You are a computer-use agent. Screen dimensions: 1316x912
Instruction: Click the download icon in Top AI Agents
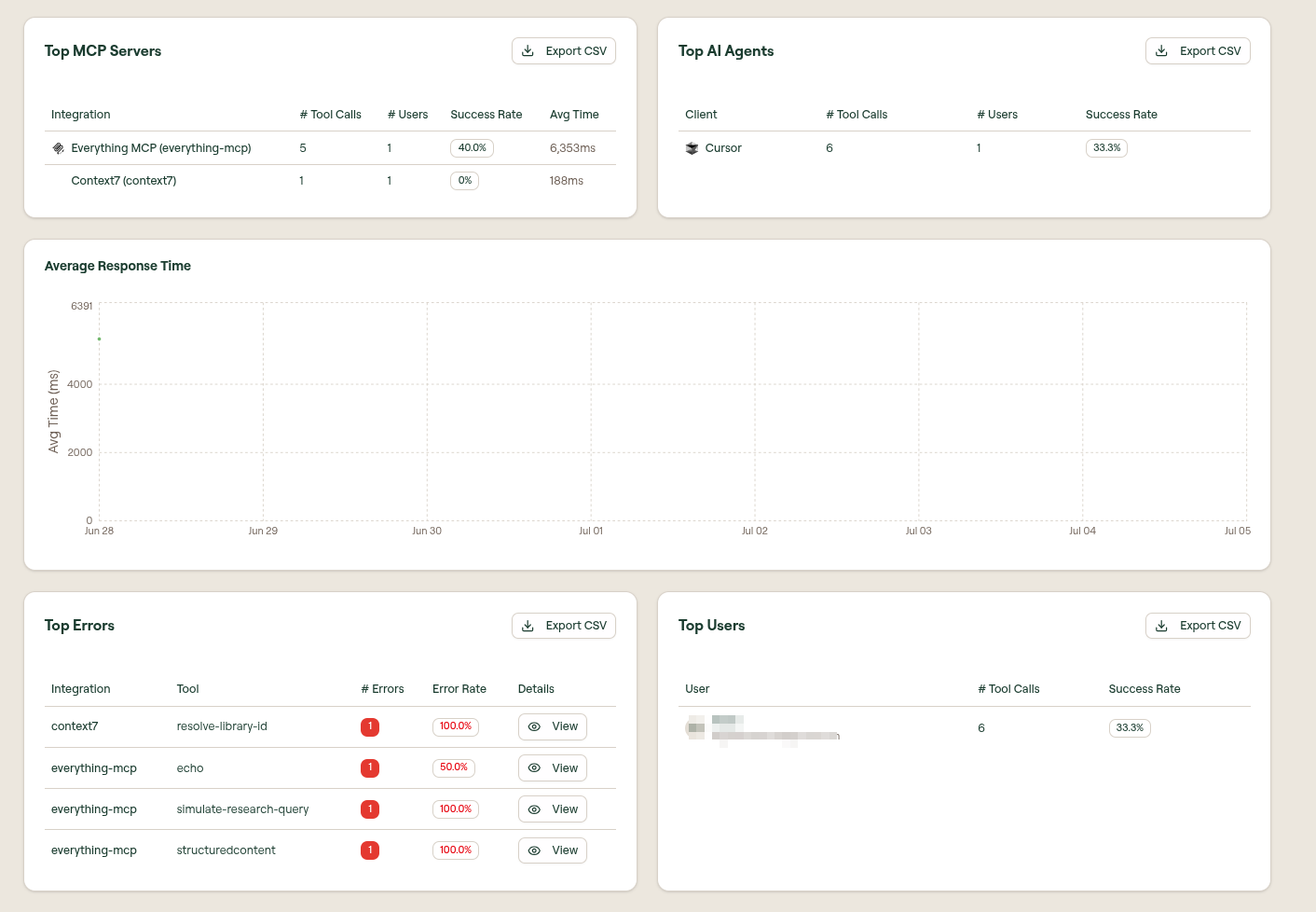pos(1161,51)
